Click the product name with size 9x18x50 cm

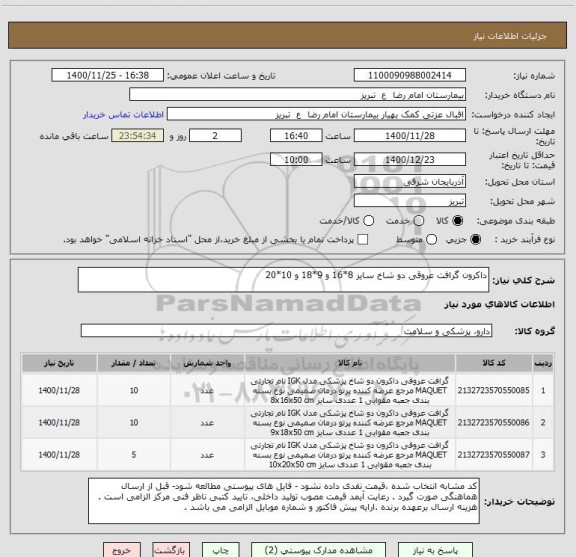[349, 423]
